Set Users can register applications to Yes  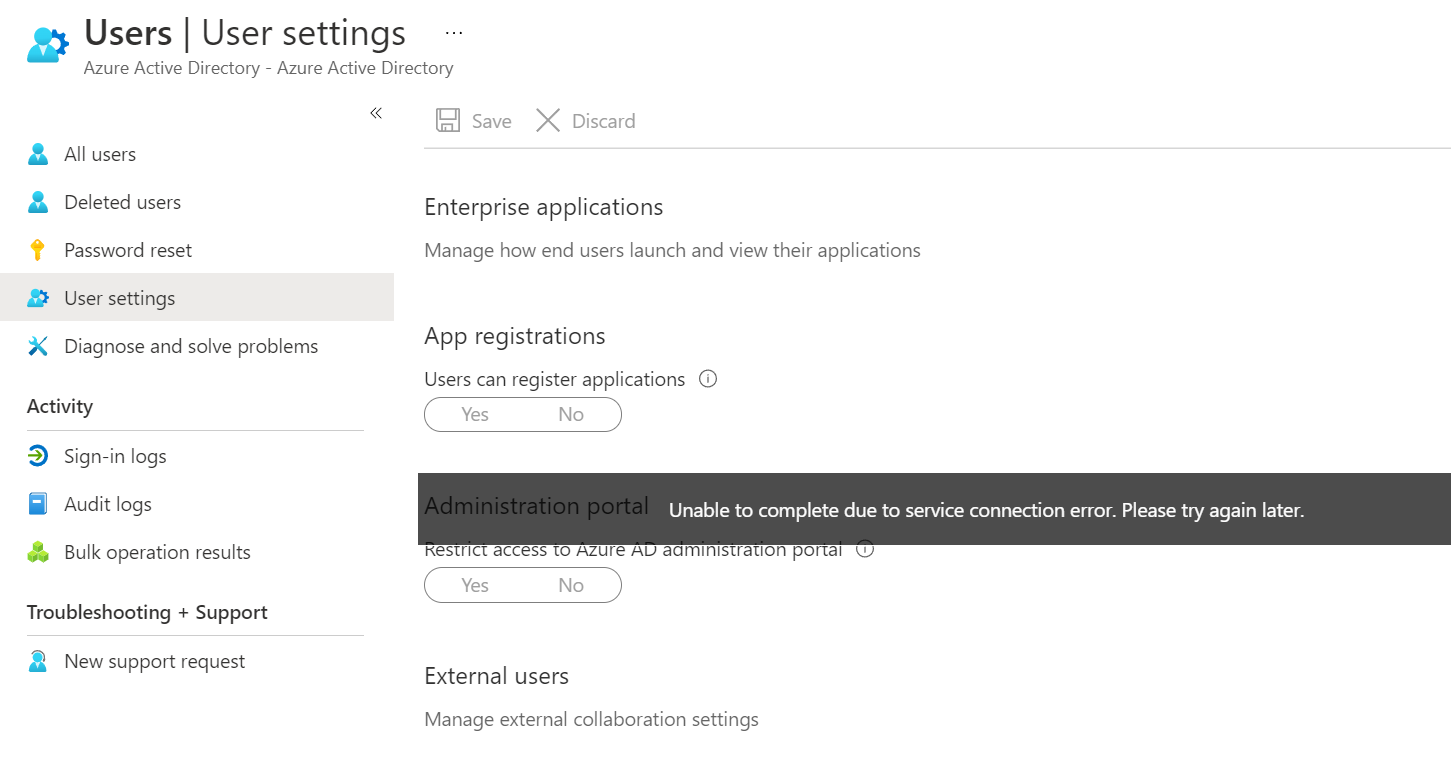point(475,414)
